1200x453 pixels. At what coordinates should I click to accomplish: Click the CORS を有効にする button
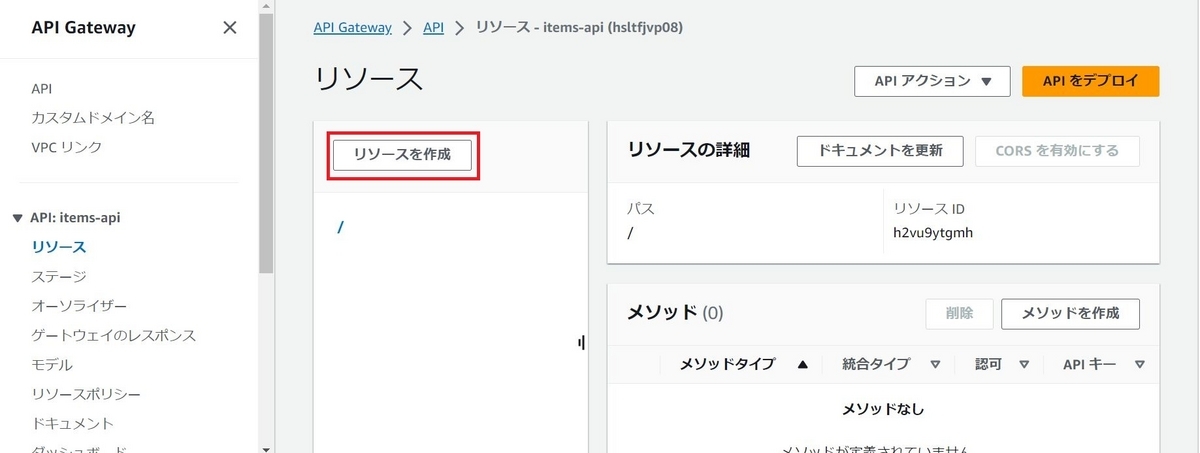point(1057,151)
